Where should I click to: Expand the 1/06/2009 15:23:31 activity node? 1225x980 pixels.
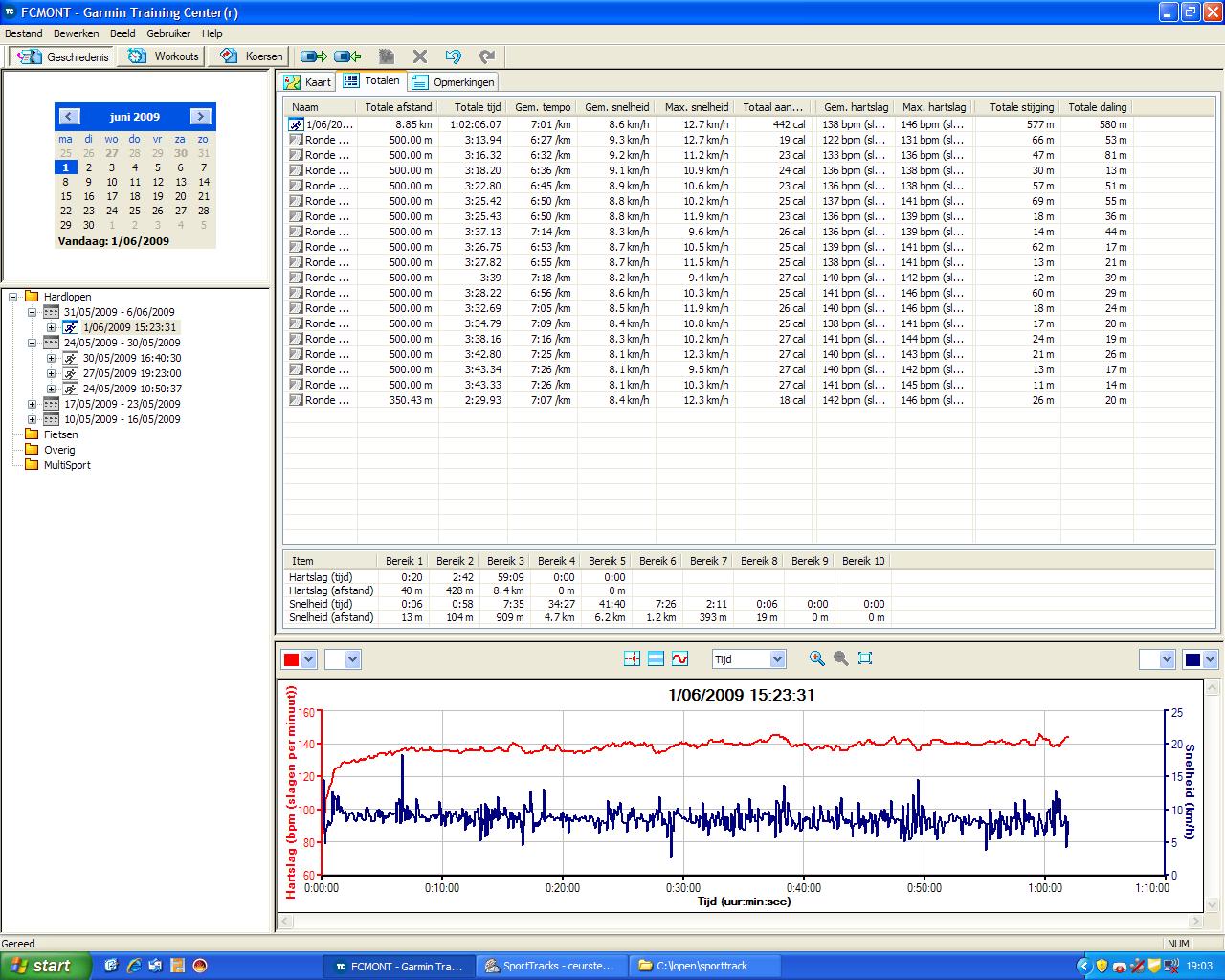[x=51, y=327]
